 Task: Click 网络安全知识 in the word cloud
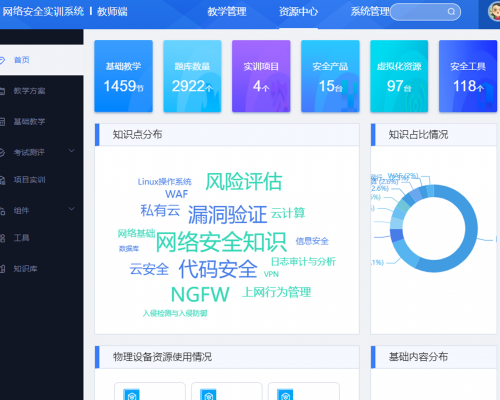(x=221, y=242)
